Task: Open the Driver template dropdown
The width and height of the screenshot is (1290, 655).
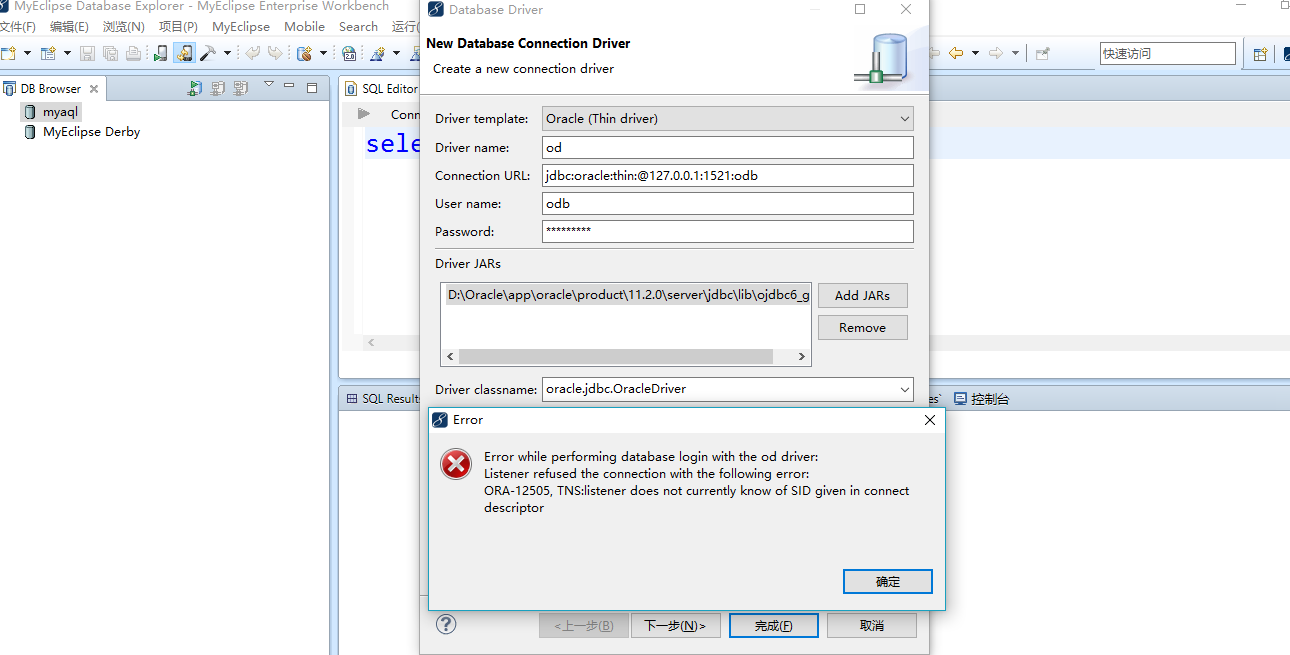Action: [728, 119]
